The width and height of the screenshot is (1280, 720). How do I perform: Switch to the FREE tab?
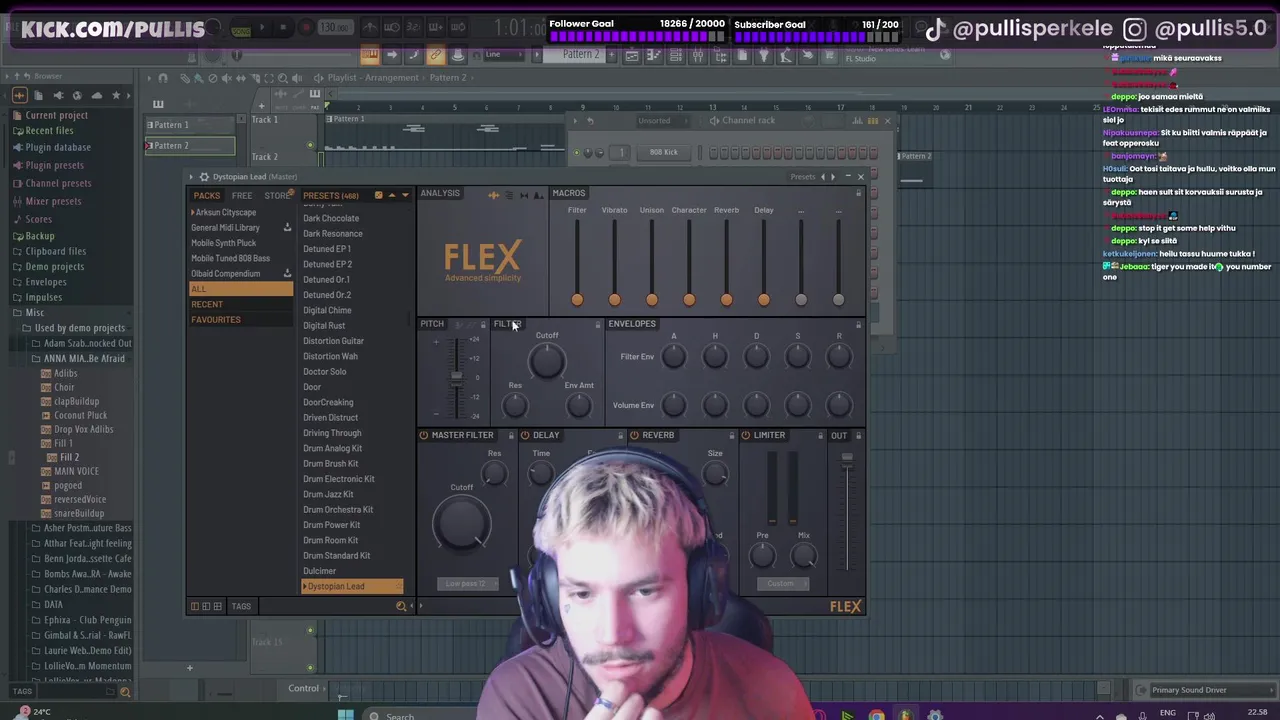[242, 196]
